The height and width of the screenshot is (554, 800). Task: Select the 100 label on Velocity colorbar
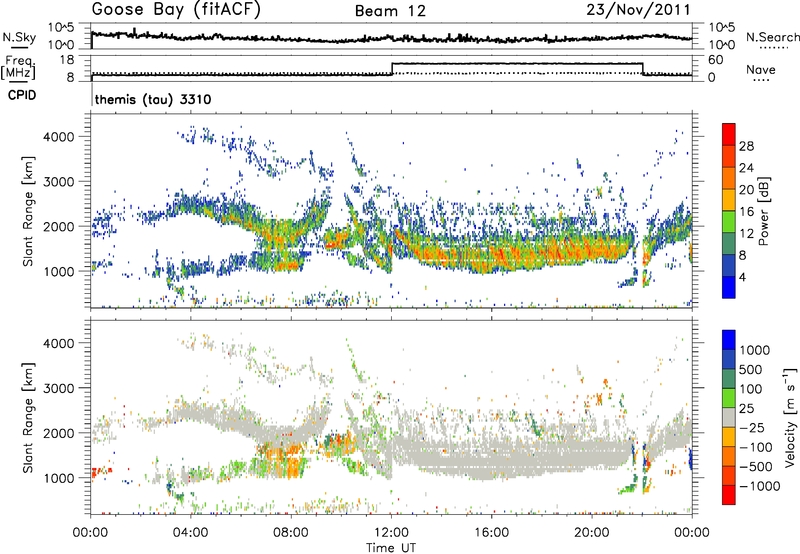(x=751, y=389)
